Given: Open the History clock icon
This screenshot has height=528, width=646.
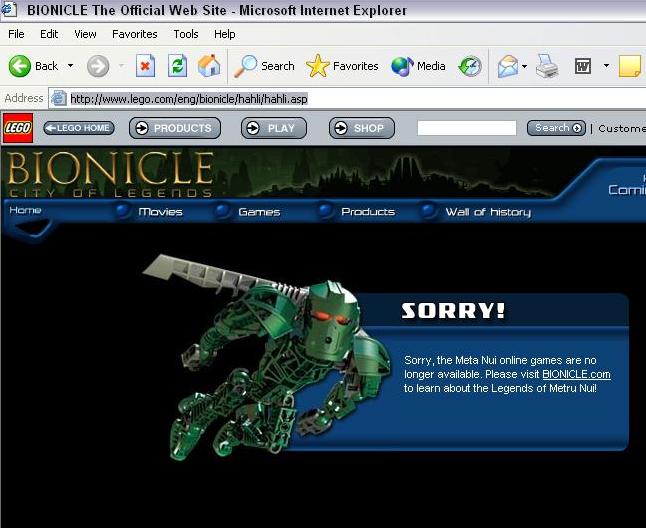Looking at the screenshot, I should tap(470, 66).
